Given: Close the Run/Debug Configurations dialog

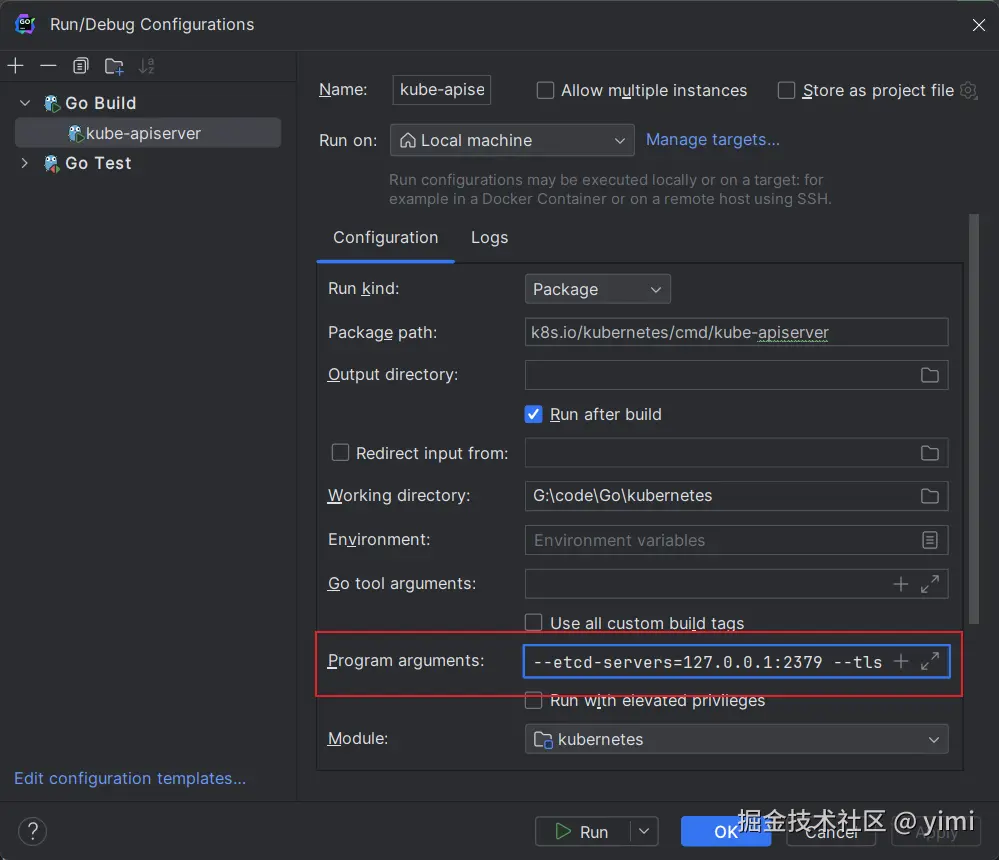Looking at the screenshot, I should tap(979, 25).
